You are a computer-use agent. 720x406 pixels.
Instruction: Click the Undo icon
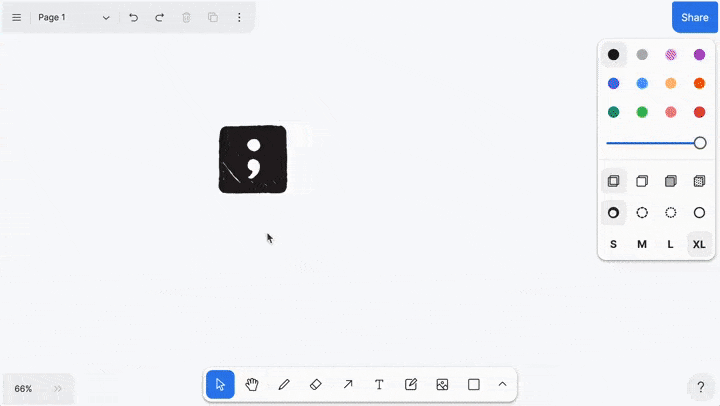click(x=134, y=18)
